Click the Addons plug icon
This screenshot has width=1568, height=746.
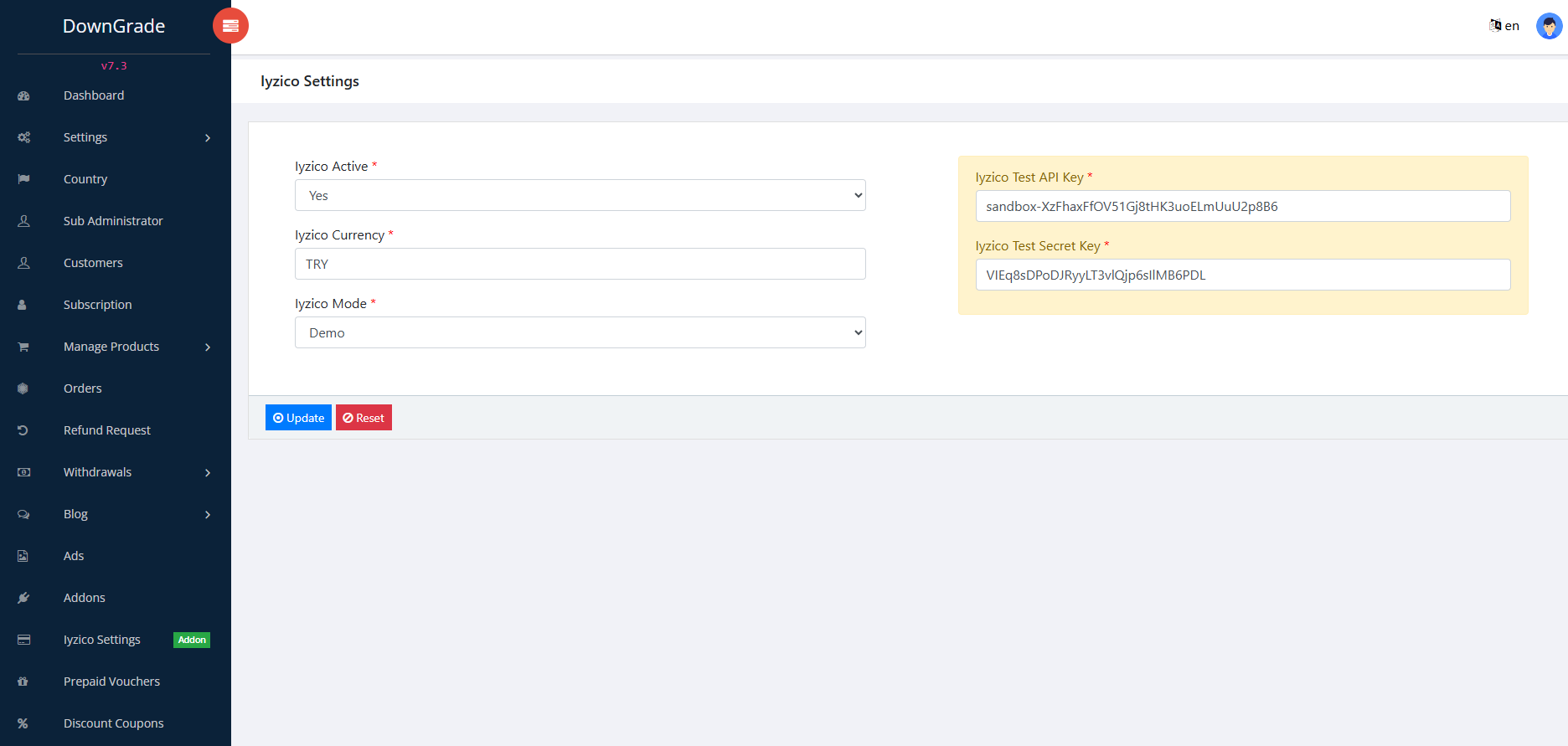tap(23, 598)
